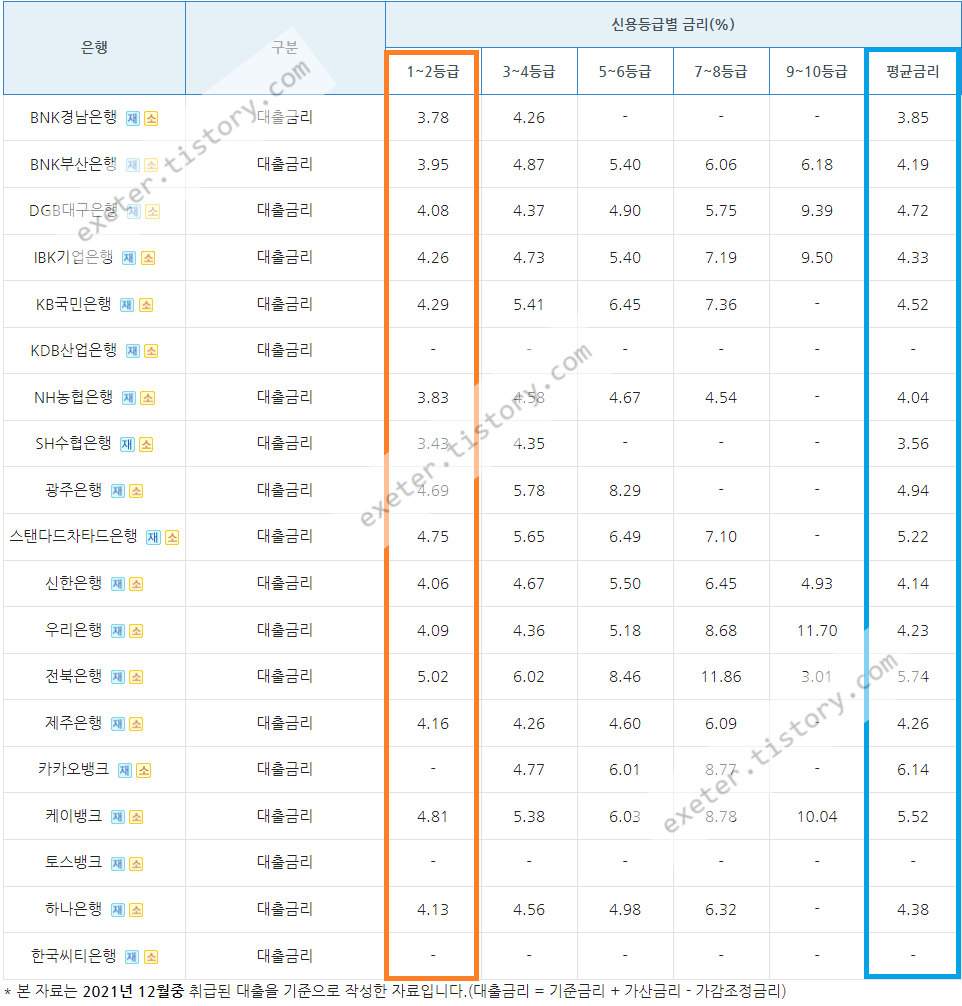The height and width of the screenshot is (1006, 962).
Task: Click the orange 소 icon beside 우리은행
Action: point(136,631)
